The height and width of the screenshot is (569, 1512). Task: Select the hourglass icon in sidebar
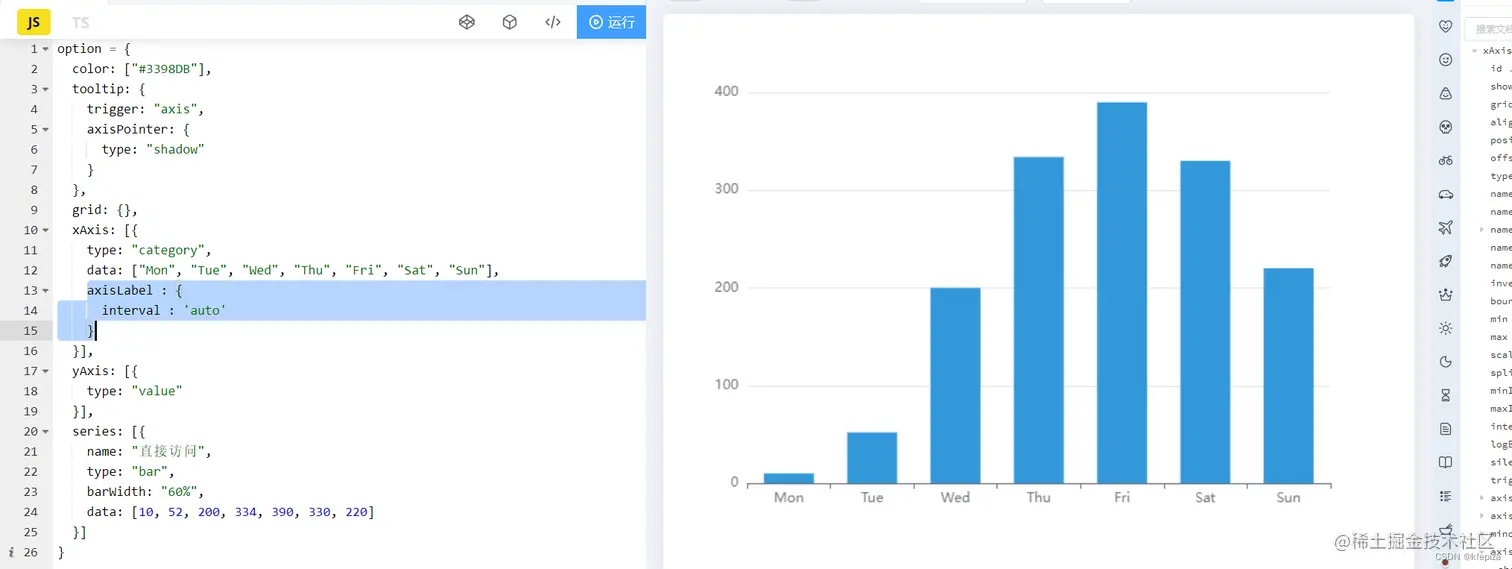coord(1445,395)
